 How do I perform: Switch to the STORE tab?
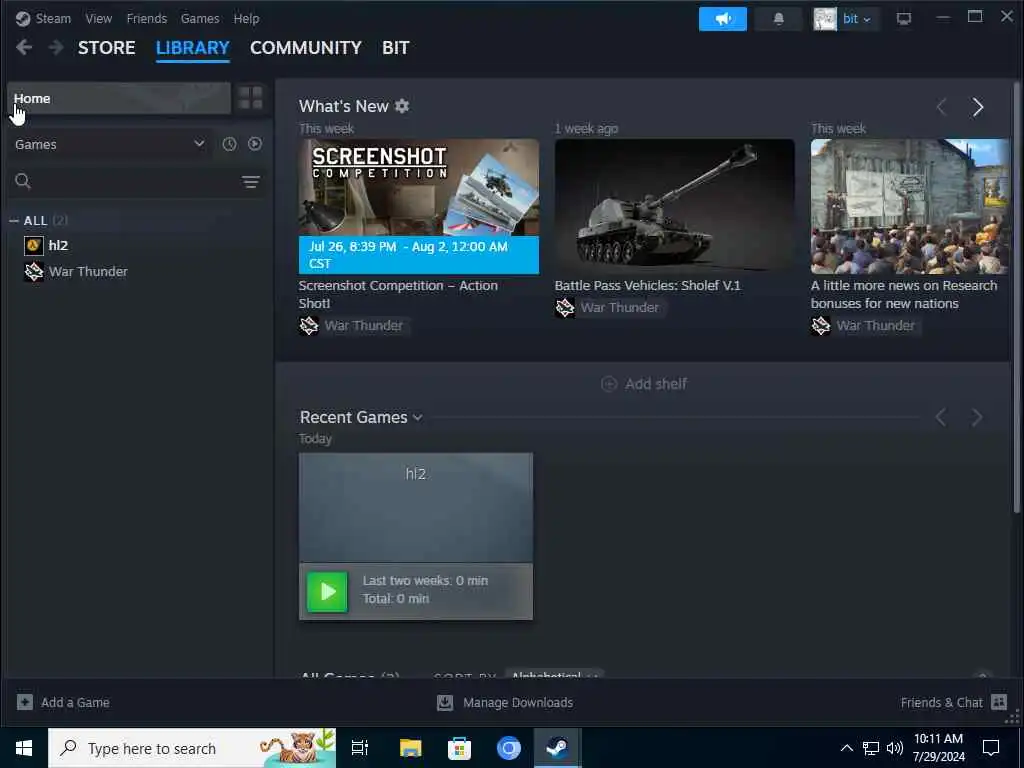point(106,48)
